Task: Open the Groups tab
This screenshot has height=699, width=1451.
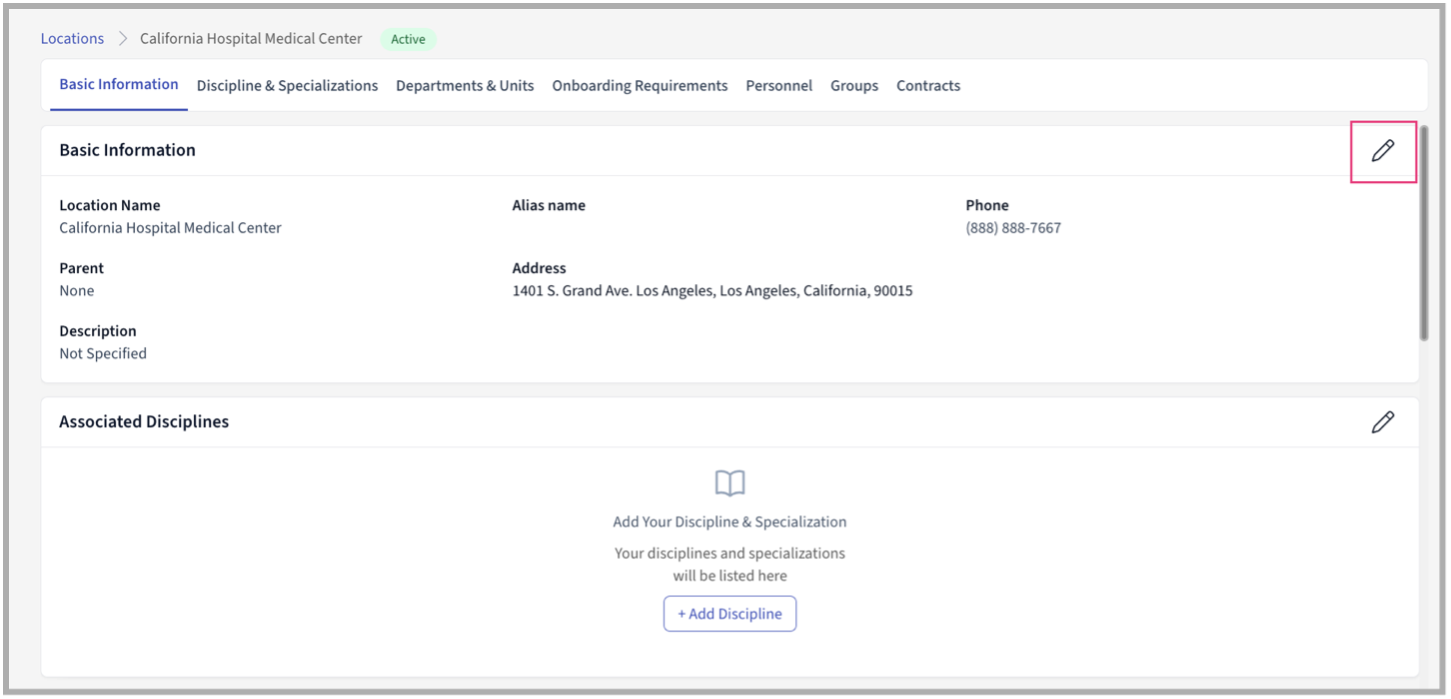Action: coord(854,86)
